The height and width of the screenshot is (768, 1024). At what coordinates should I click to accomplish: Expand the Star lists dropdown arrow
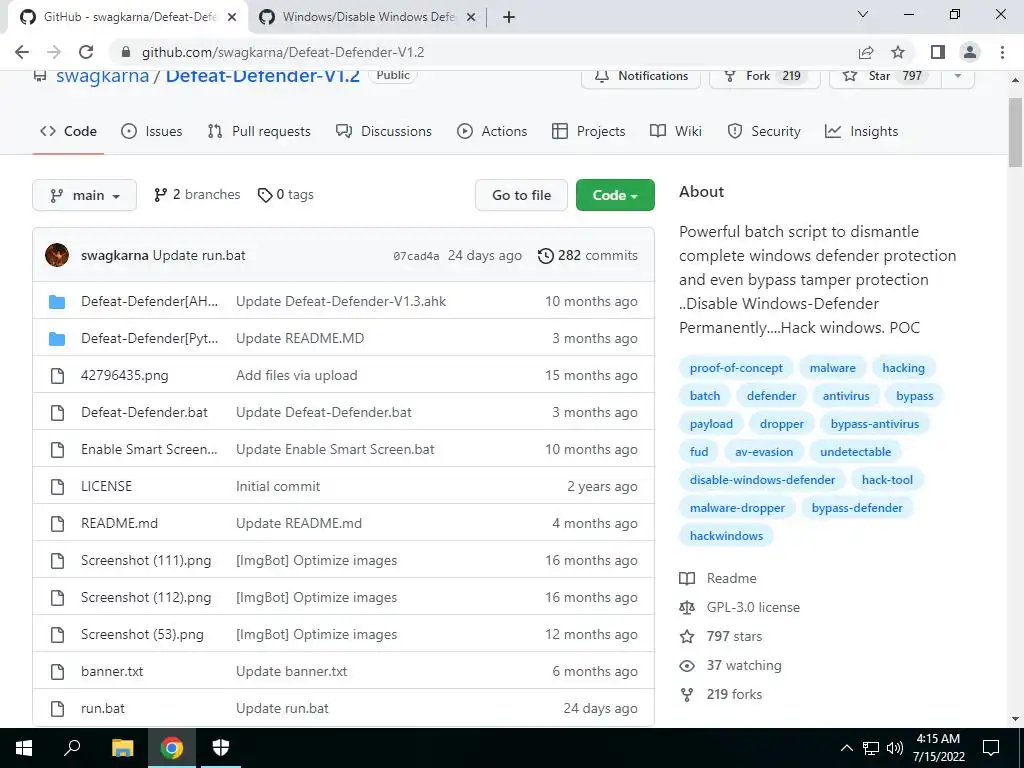958,76
